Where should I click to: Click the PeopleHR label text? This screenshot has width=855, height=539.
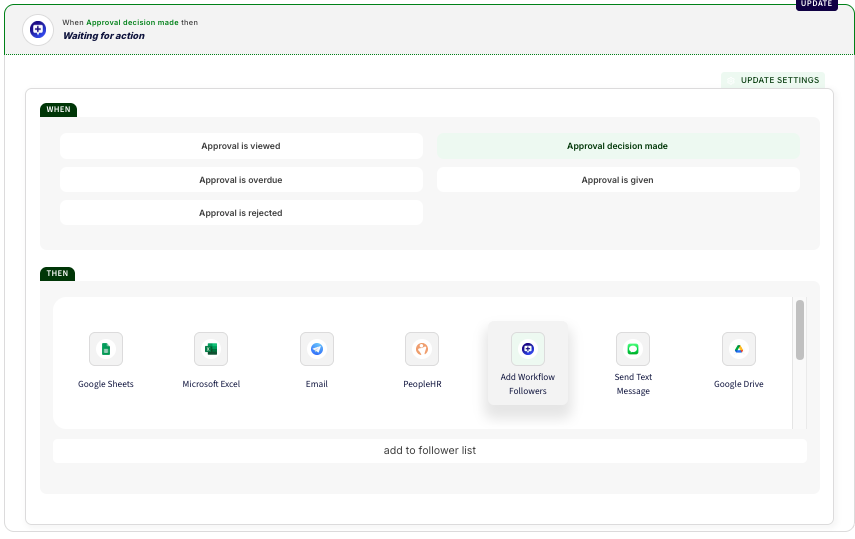[x=422, y=384]
